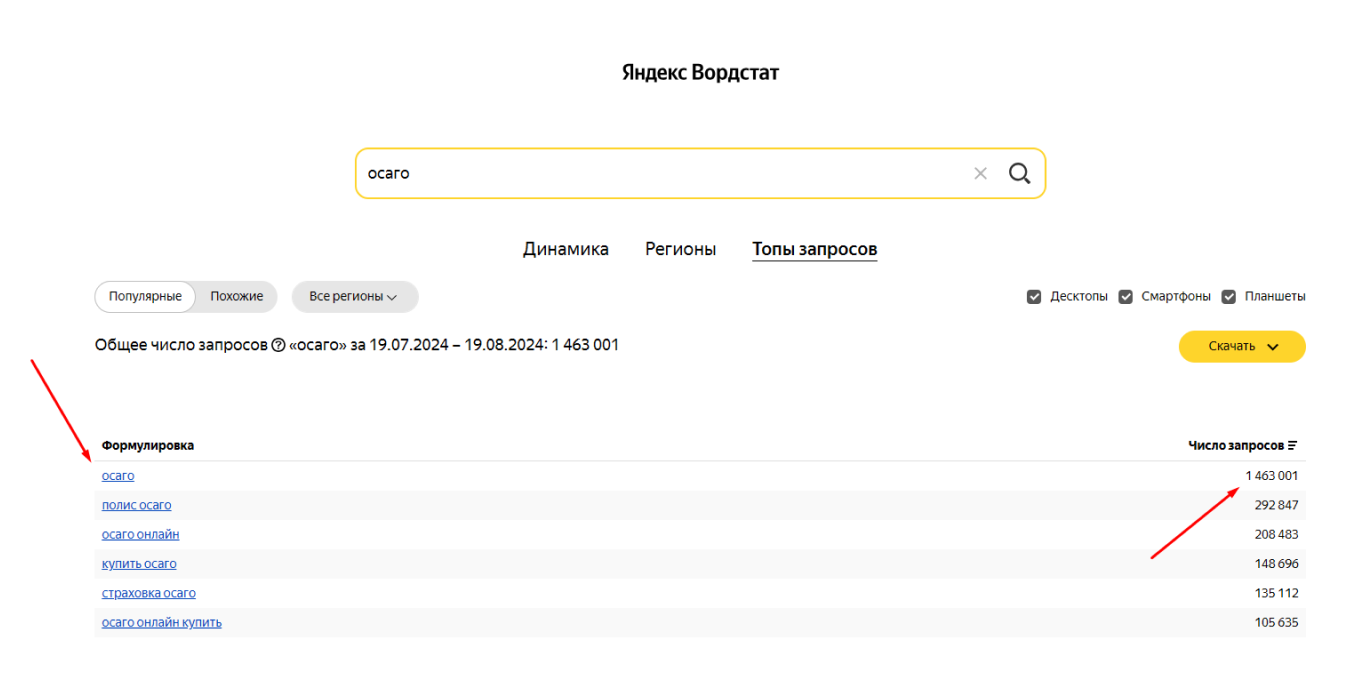Open the осаго онлайн купить query link
Image resolution: width=1360 pixels, height=700 pixels.
tap(162, 622)
